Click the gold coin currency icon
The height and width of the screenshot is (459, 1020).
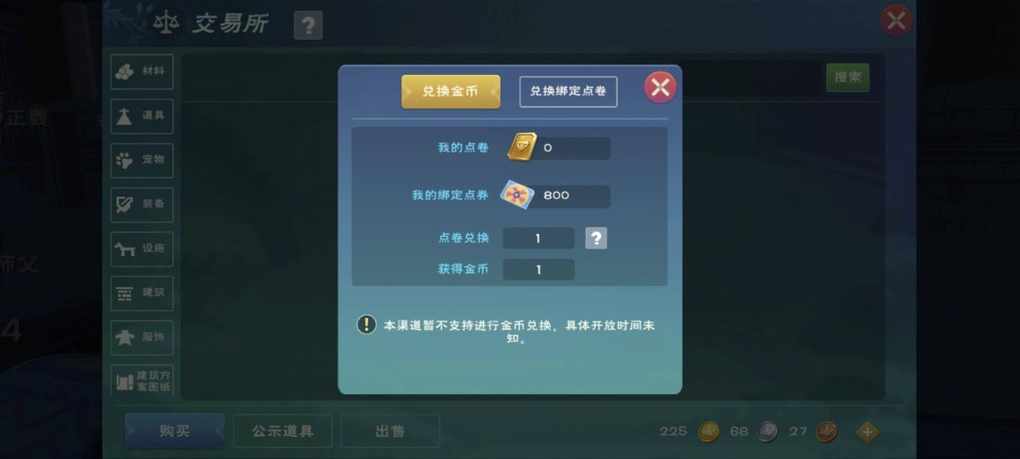(x=708, y=432)
